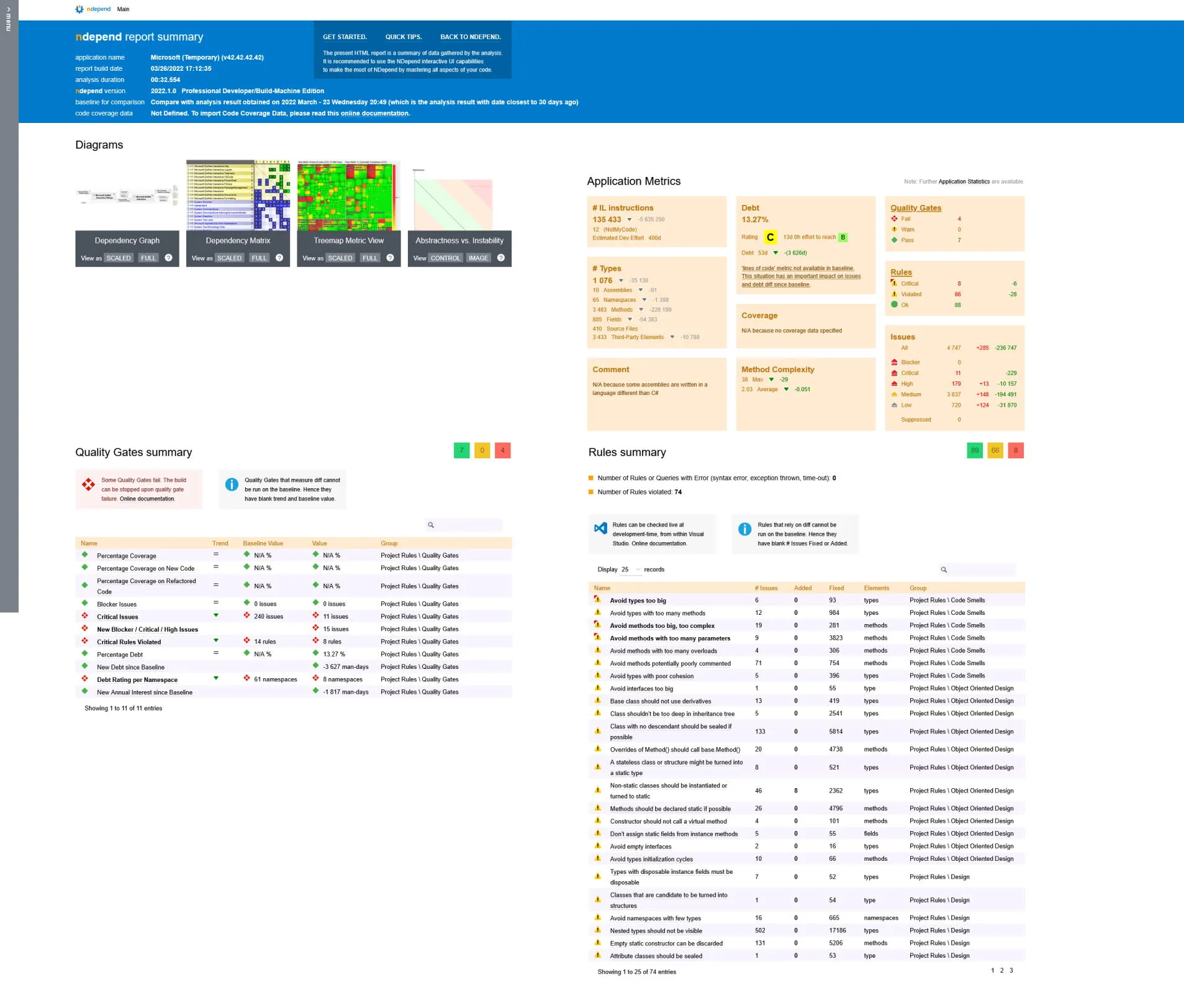Click the yellow C debt rating badge
The image size is (1184, 1008).
(x=770, y=237)
